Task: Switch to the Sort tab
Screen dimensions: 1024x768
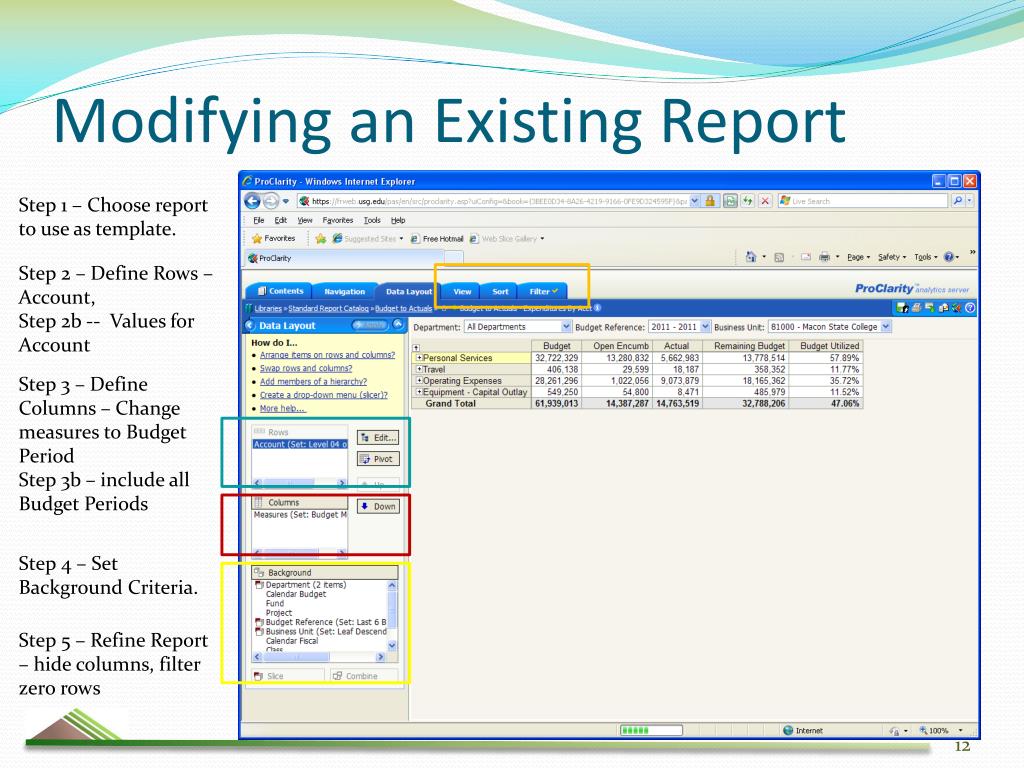Action: click(x=500, y=291)
